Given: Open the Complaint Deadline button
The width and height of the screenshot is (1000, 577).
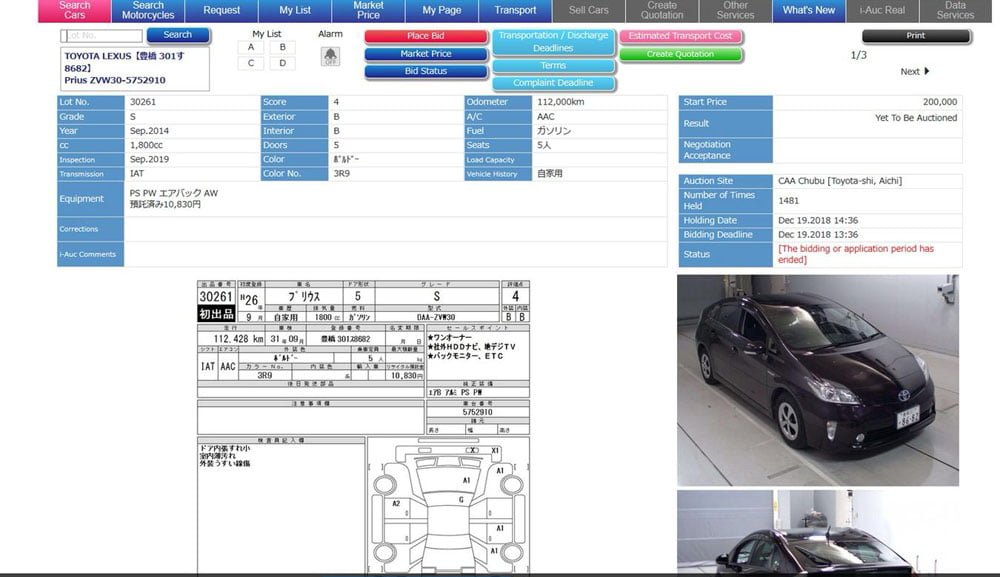Looking at the screenshot, I should pos(553,83).
